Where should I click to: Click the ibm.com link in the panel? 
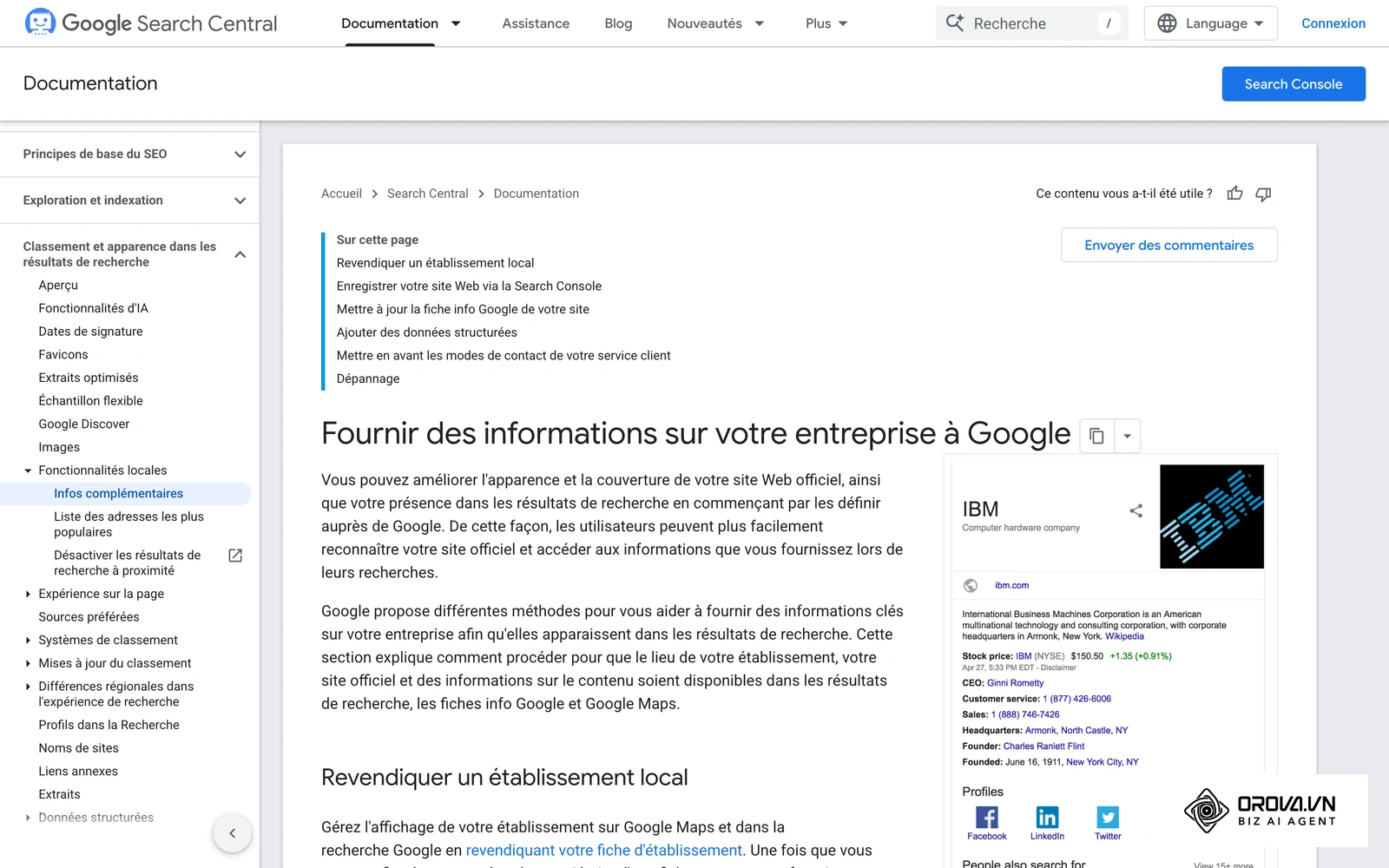click(x=1011, y=586)
